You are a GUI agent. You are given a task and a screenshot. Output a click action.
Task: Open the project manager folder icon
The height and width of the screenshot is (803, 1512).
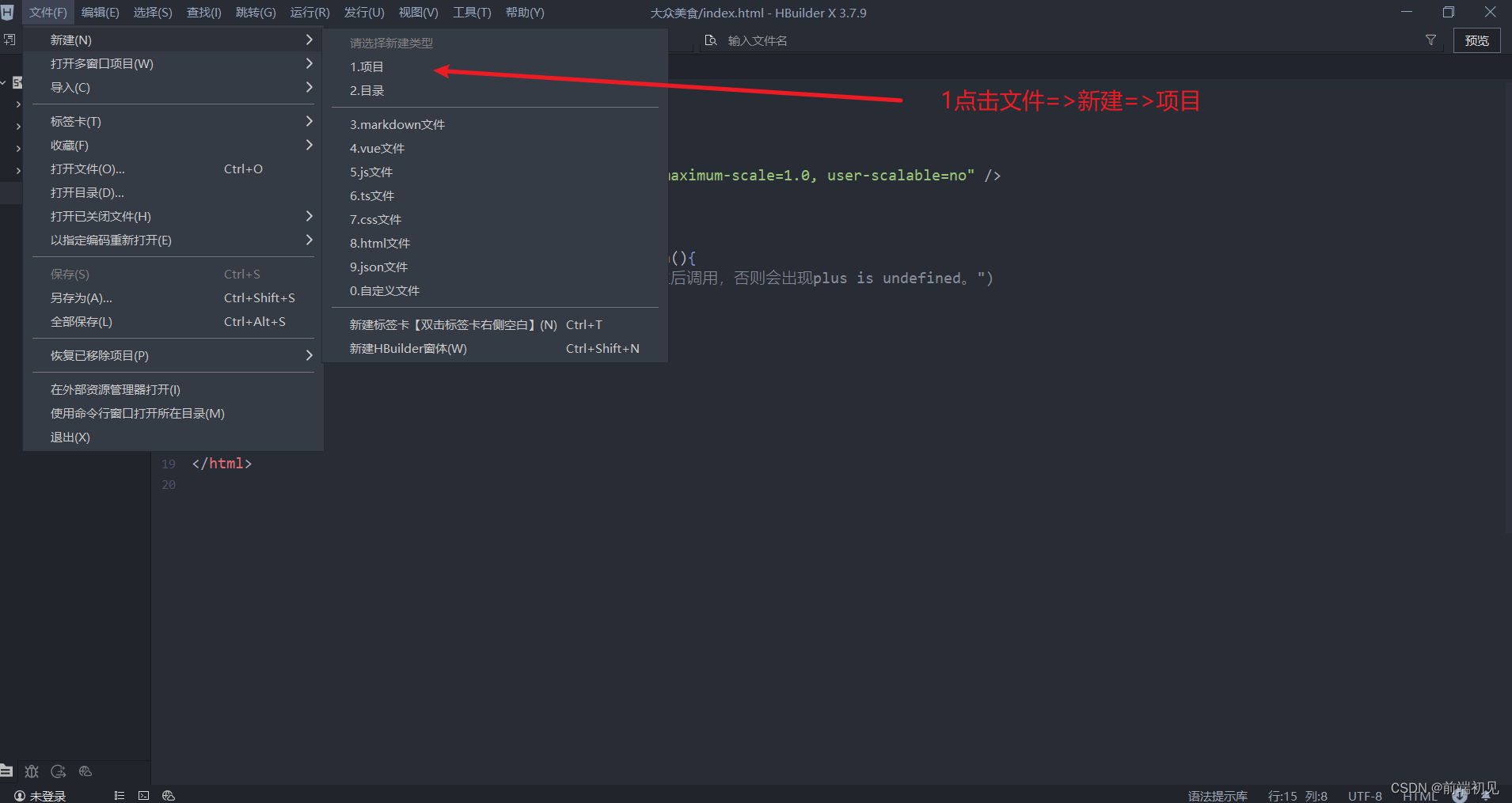point(6,771)
